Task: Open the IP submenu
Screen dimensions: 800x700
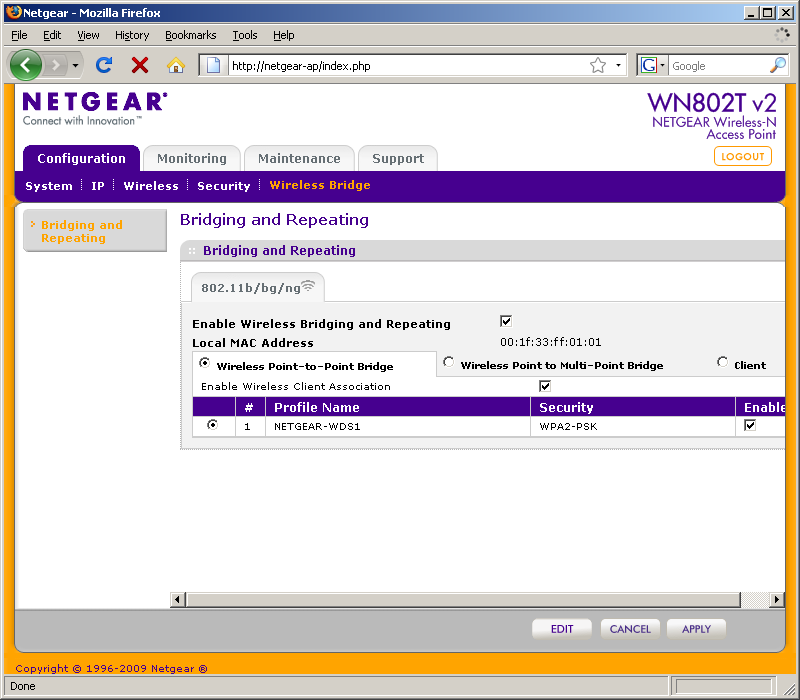Action: [x=98, y=186]
